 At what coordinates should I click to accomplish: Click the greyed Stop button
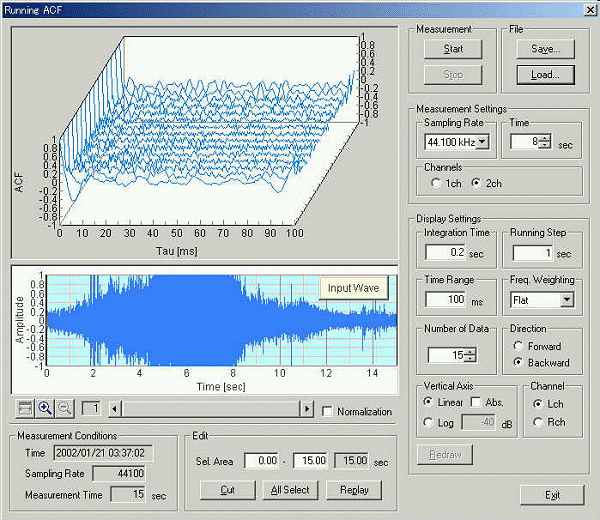click(x=453, y=74)
